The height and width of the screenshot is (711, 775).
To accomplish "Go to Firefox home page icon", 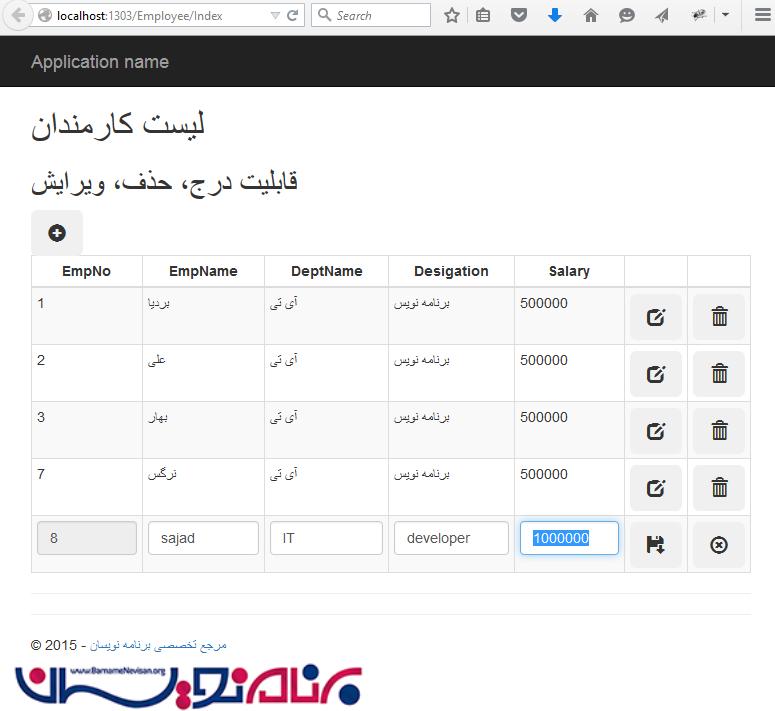I will pyautogui.click(x=591, y=16).
